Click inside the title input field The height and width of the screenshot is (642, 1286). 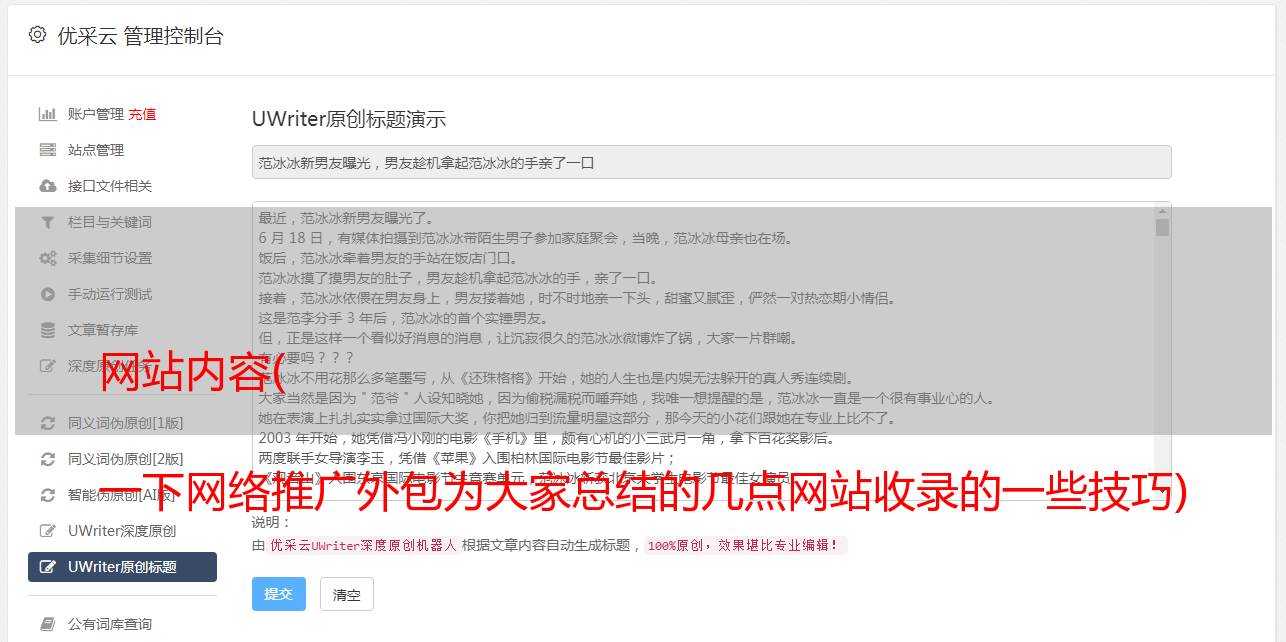click(711, 162)
